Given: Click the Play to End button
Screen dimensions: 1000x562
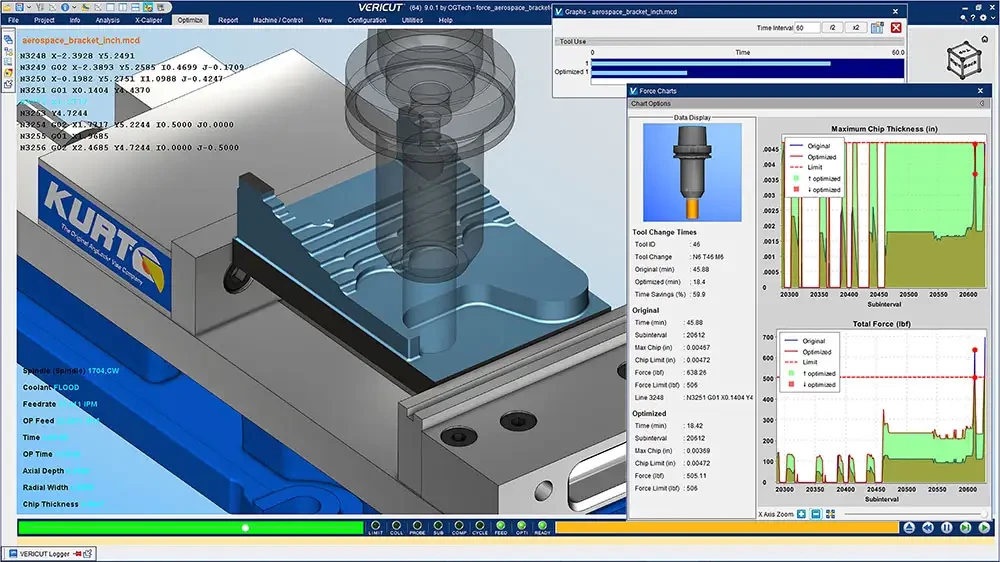Looking at the screenshot, I should [984, 528].
